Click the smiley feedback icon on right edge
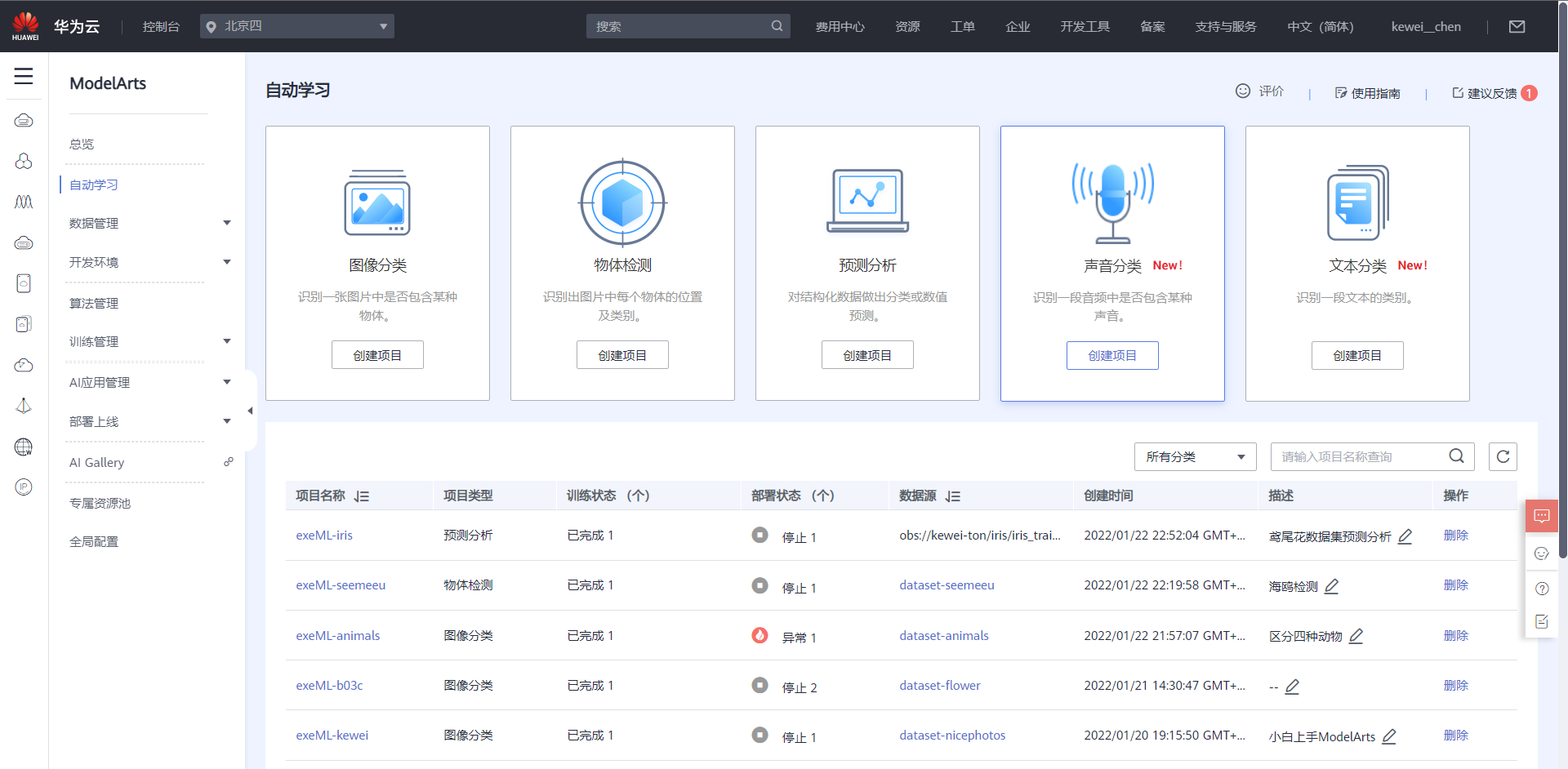 1542,553
